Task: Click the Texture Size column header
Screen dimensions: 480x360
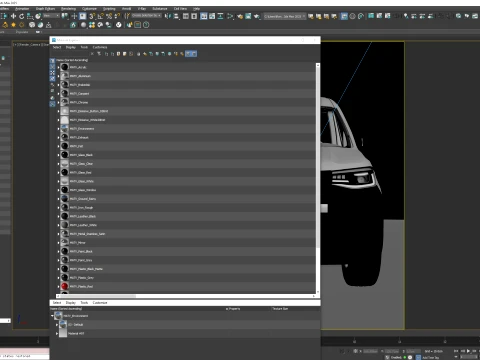Action: click(x=280, y=309)
